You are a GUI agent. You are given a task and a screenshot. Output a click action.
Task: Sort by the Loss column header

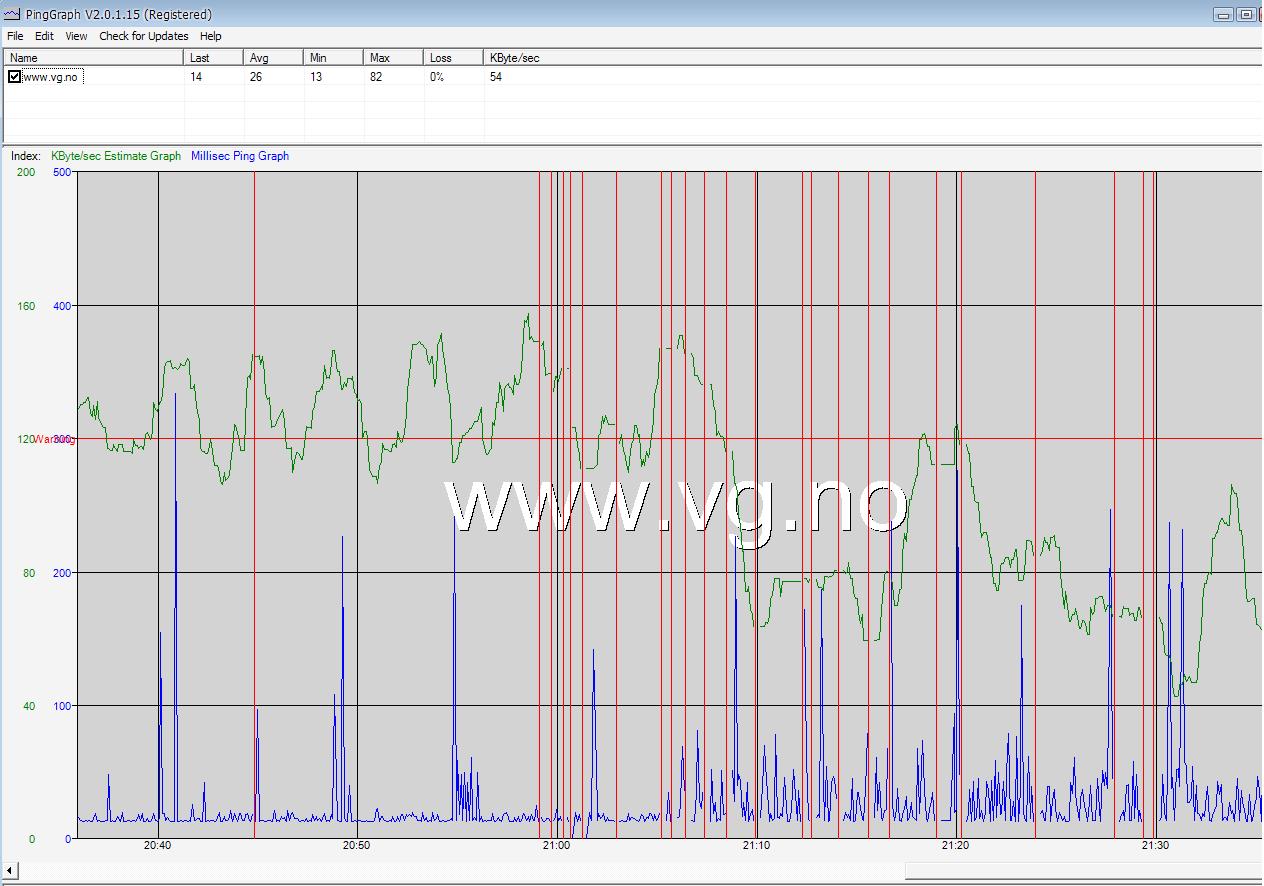pyautogui.click(x=454, y=58)
